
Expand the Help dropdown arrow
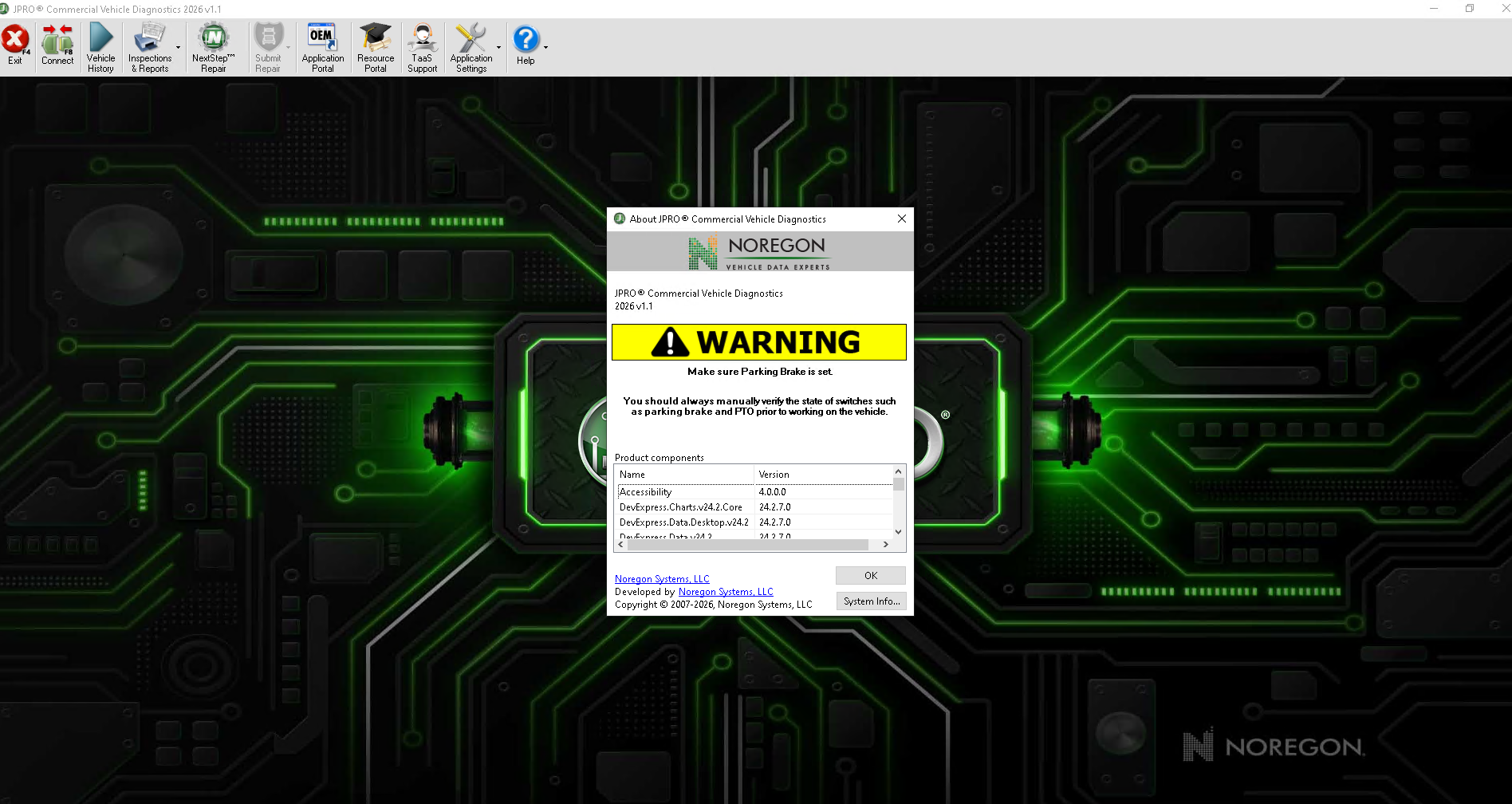coord(545,48)
